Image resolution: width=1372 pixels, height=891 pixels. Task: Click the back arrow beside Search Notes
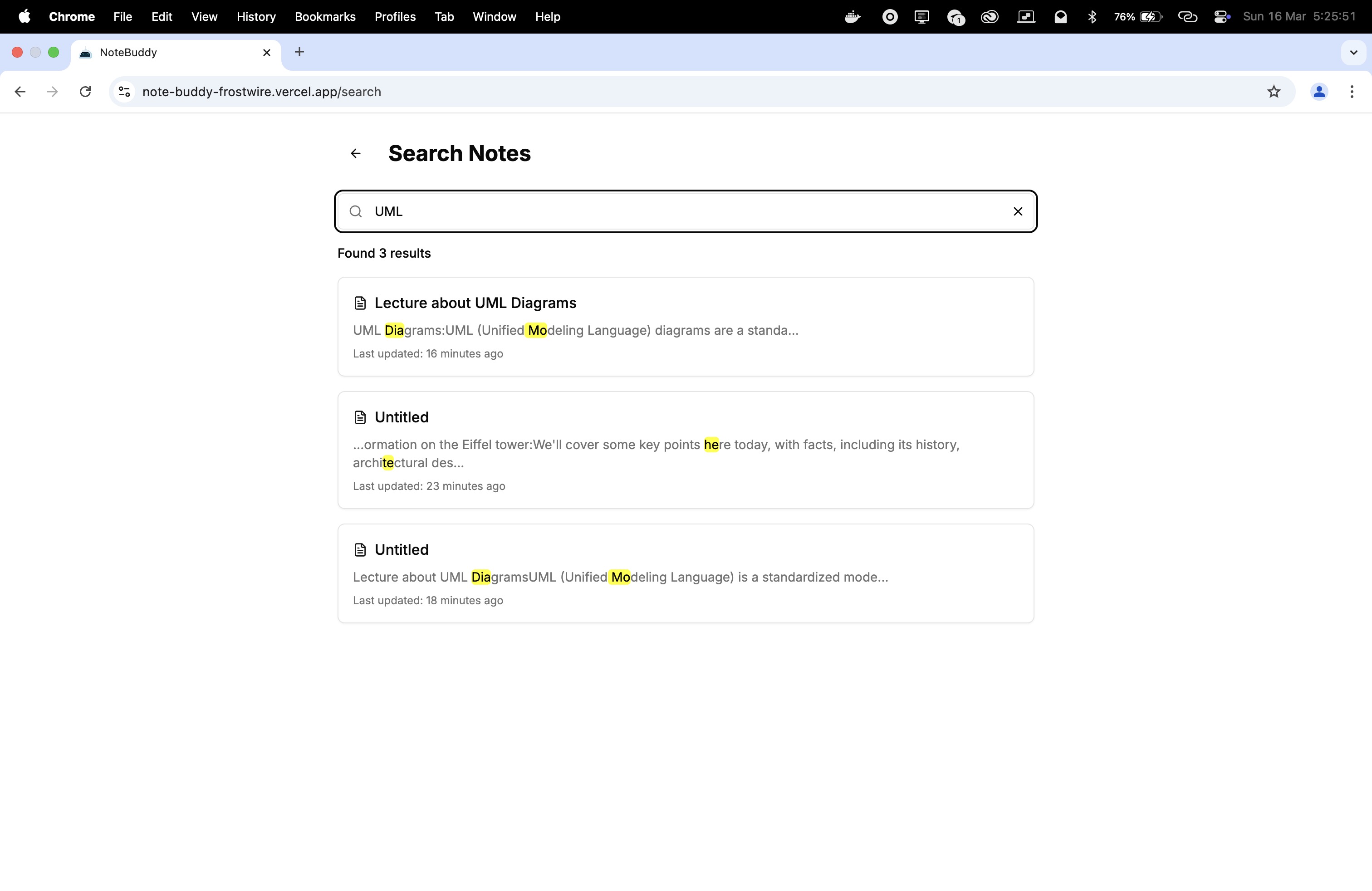356,153
